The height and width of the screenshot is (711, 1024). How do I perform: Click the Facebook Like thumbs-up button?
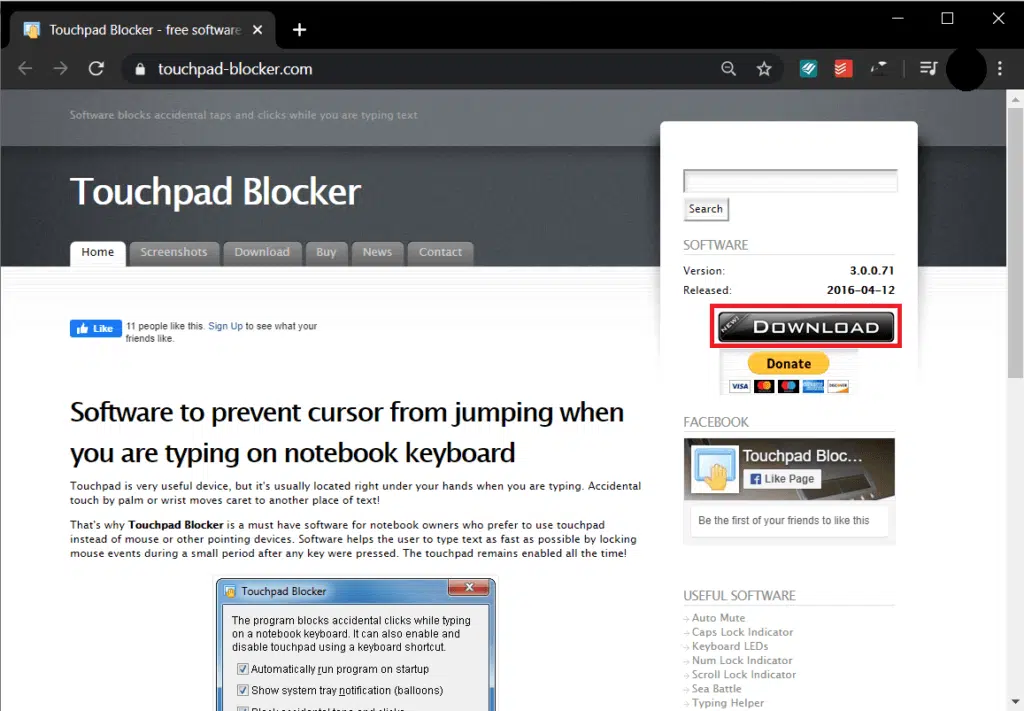click(95, 328)
